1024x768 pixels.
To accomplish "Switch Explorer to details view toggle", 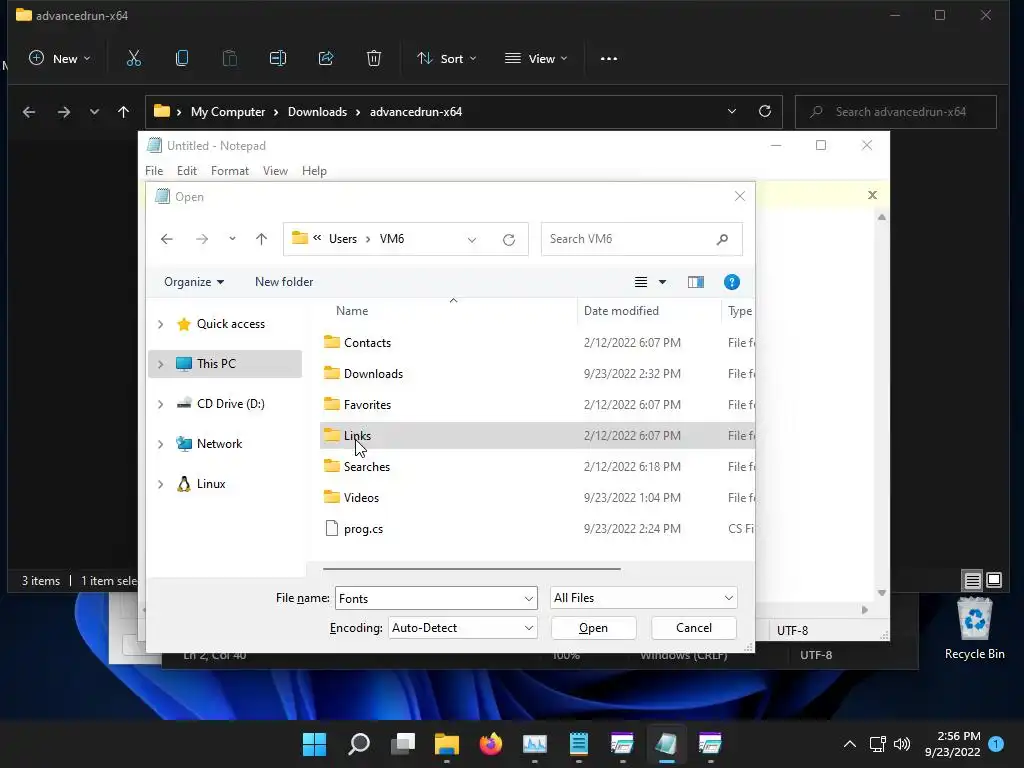I will point(972,580).
